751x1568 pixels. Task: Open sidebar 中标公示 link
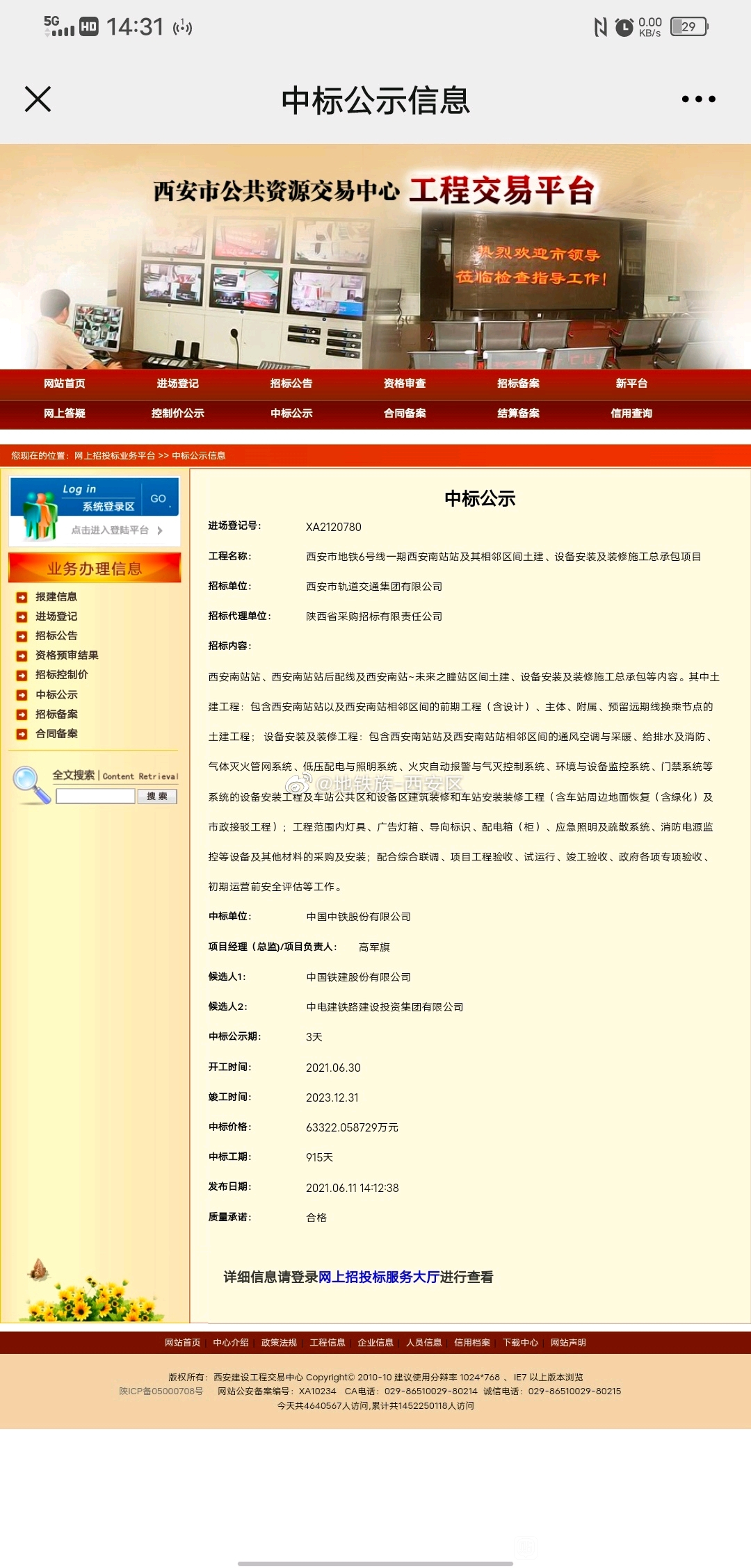pyautogui.click(x=56, y=695)
